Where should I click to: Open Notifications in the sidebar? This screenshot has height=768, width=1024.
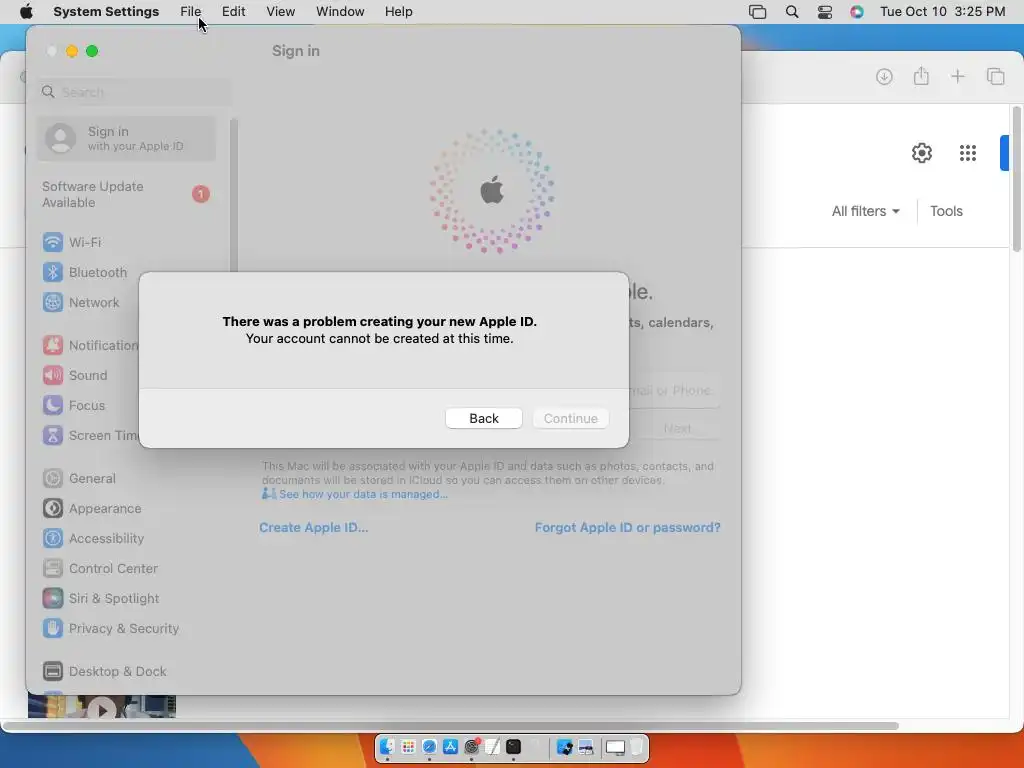[91, 345]
